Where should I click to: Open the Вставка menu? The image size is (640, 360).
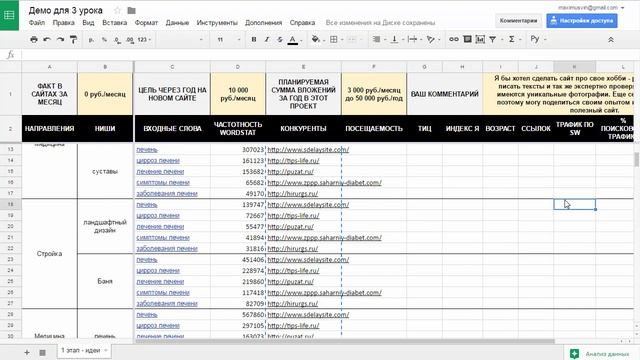(x=114, y=23)
